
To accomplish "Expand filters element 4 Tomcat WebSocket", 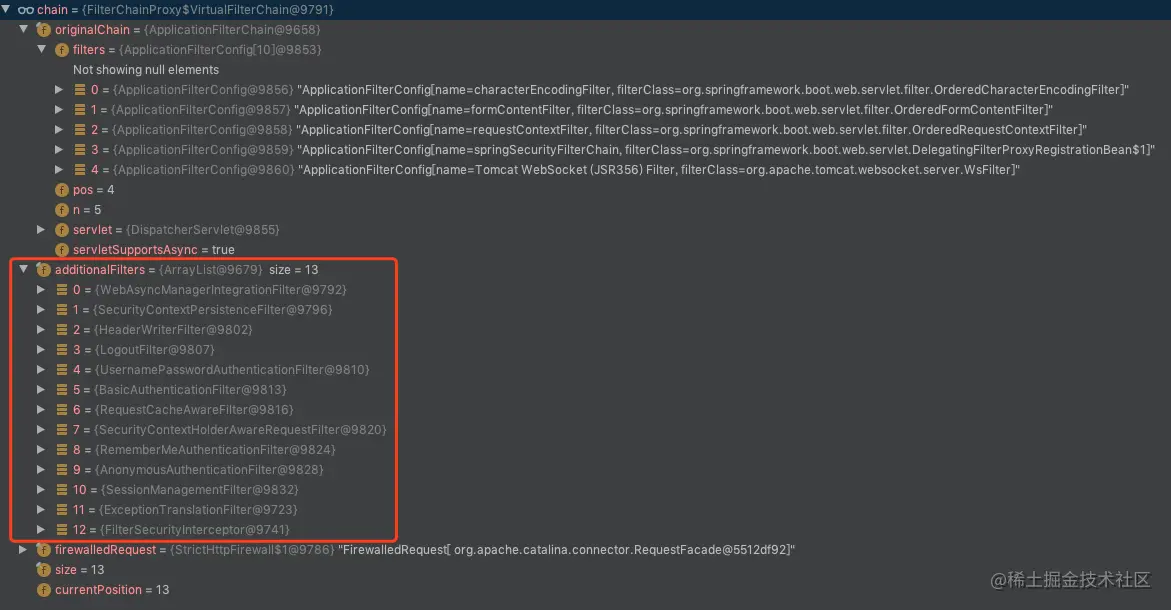I will click(59, 169).
